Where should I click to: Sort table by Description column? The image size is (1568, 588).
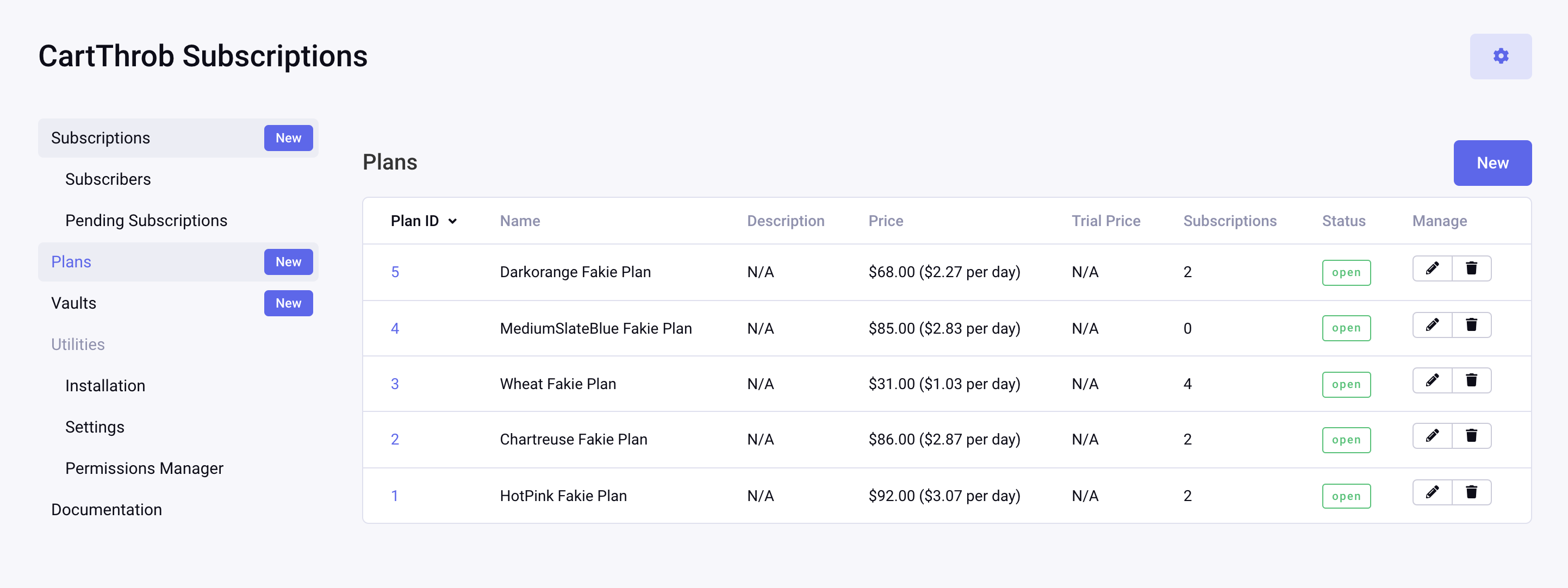785,221
